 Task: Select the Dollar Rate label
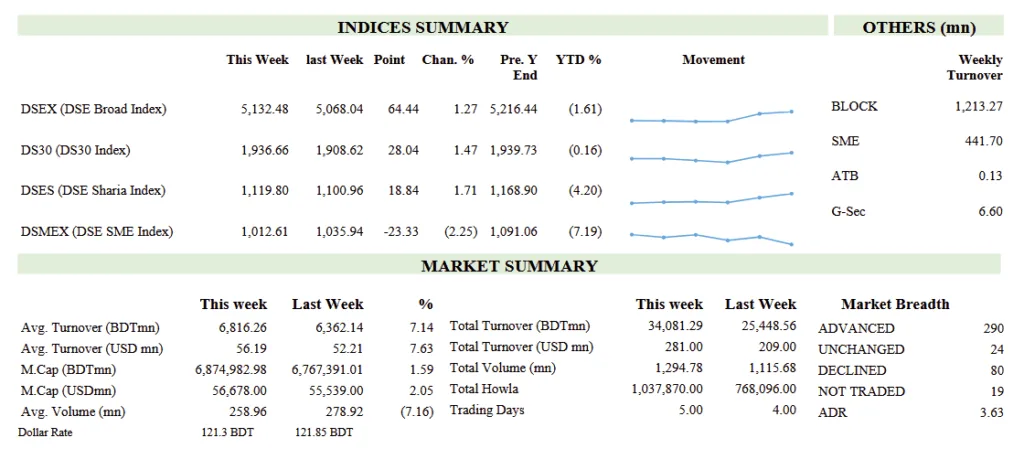click(x=45, y=432)
